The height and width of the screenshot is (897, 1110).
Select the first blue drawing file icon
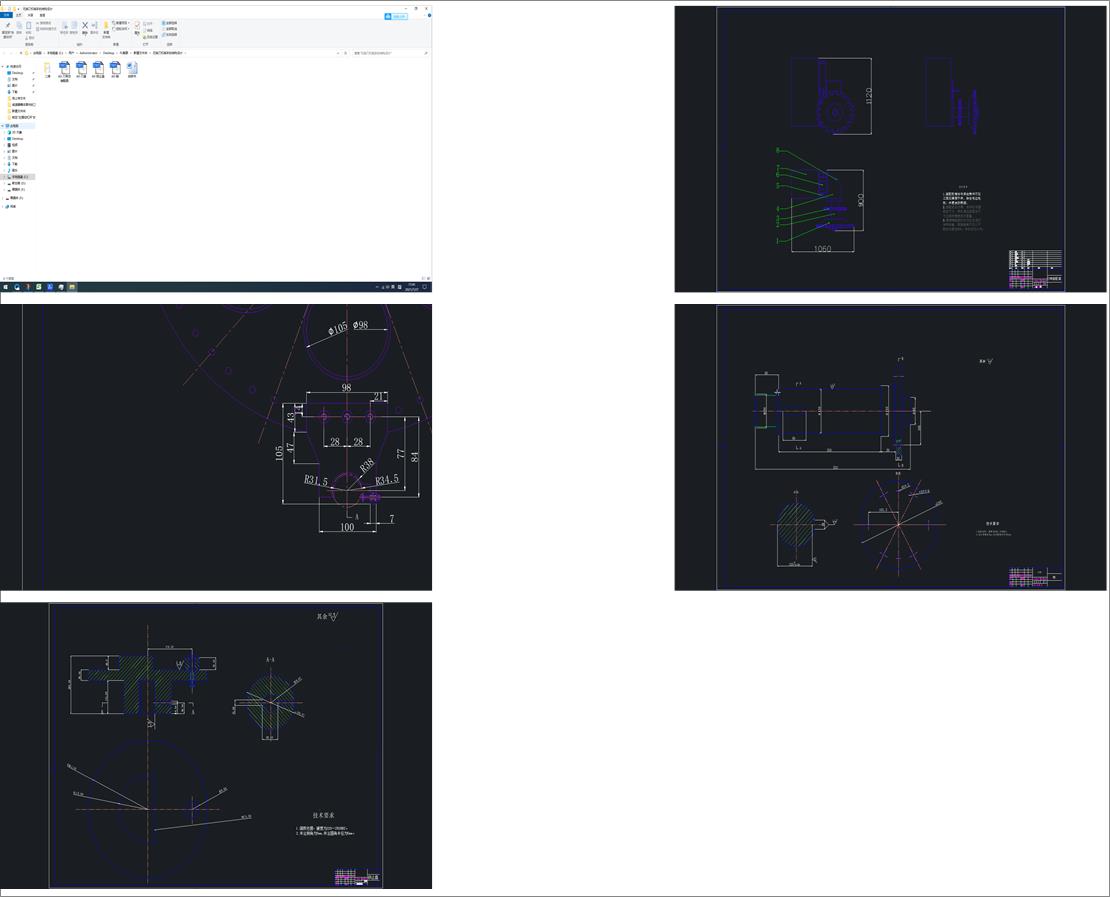[63, 68]
